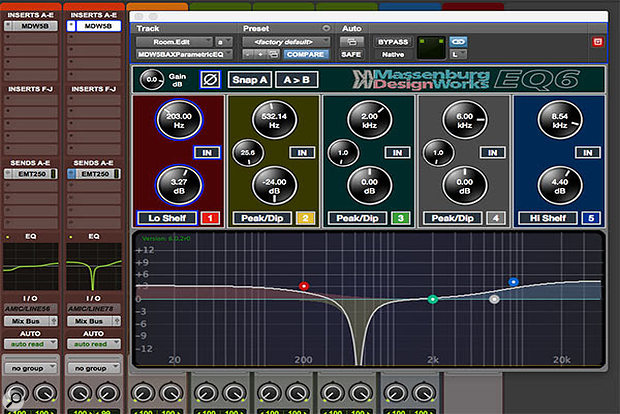Select the green band 3 button

[x=401, y=218]
